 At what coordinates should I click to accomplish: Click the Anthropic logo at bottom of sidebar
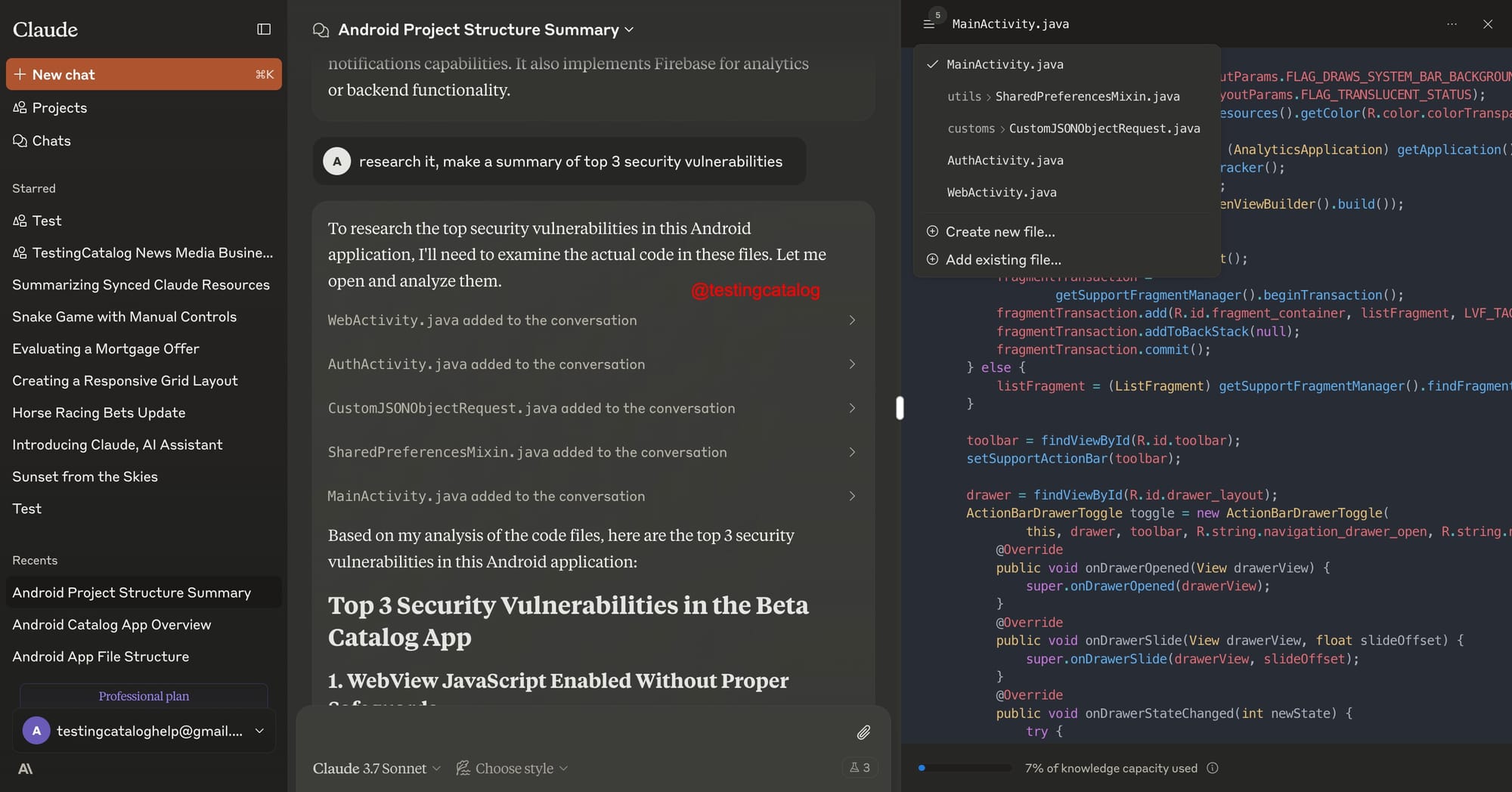coord(25,769)
